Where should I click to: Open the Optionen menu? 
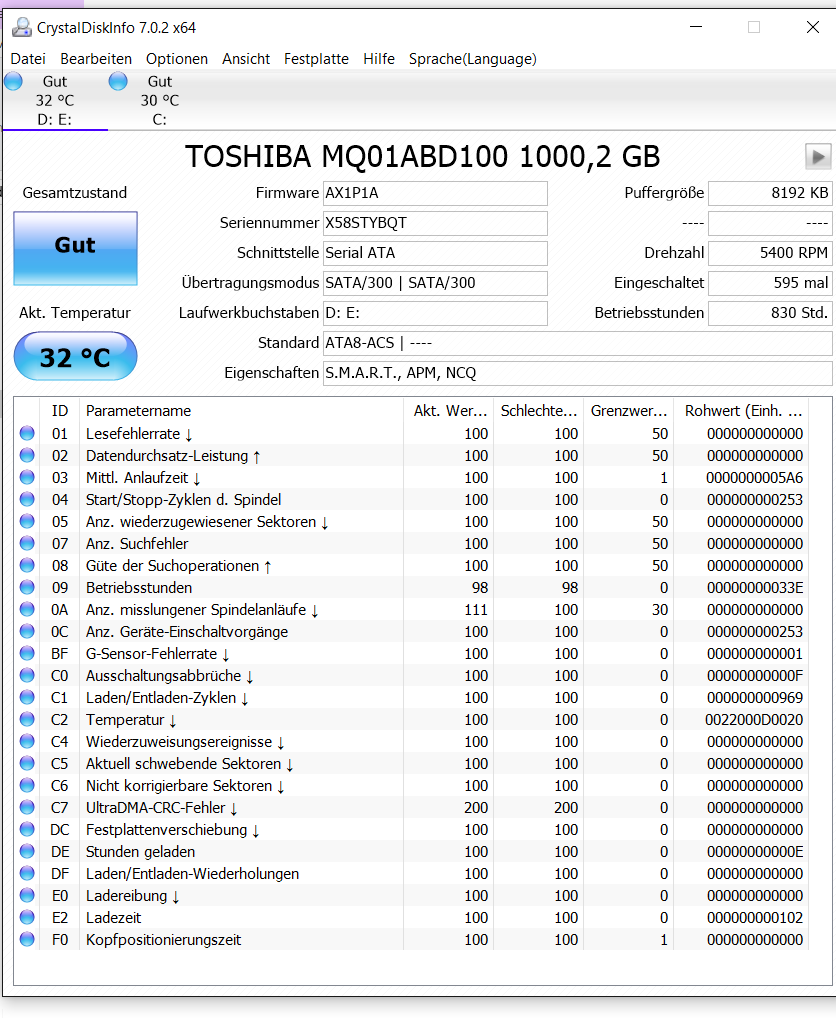coord(177,59)
